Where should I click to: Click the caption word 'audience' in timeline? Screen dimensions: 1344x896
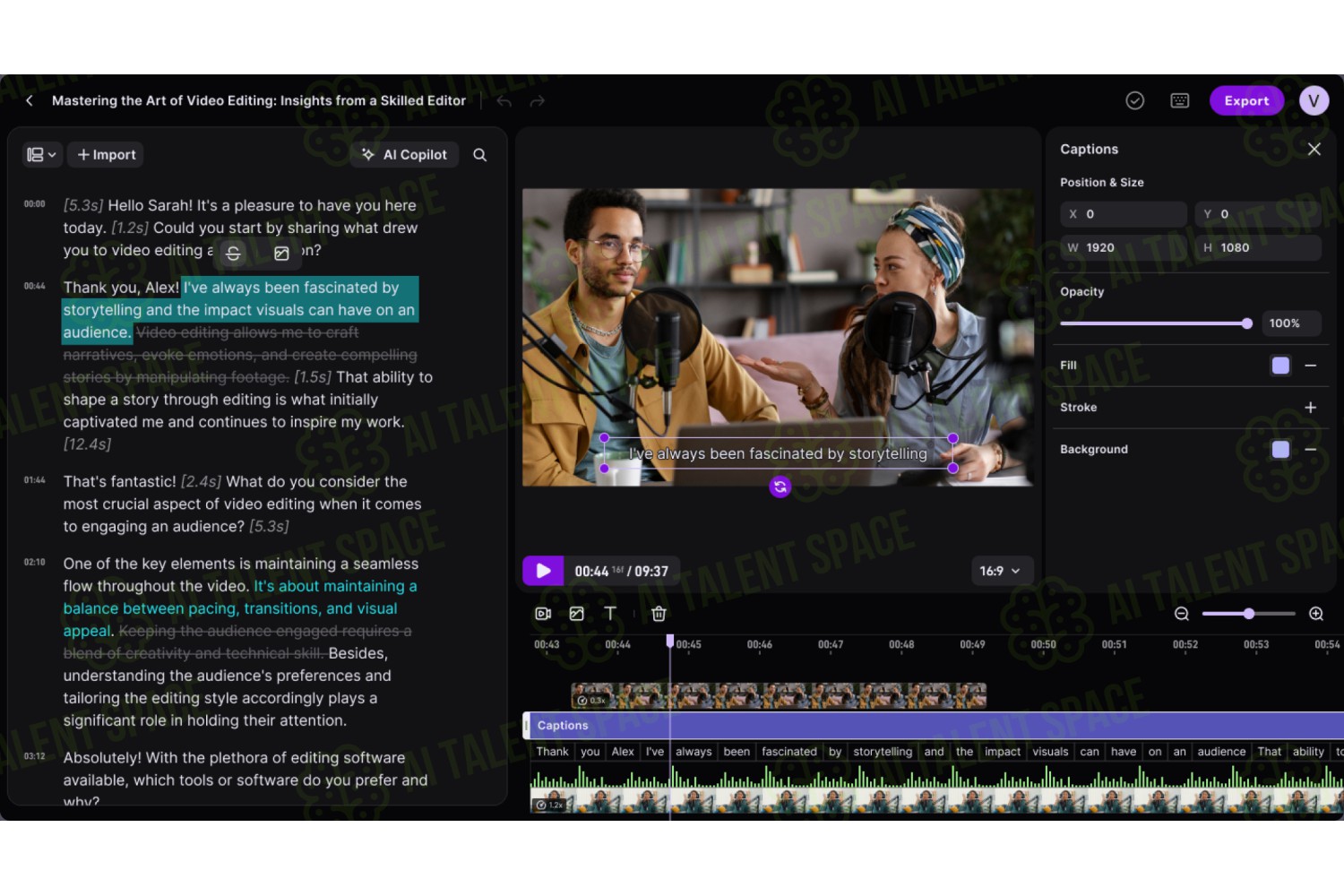[x=1221, y=752]
